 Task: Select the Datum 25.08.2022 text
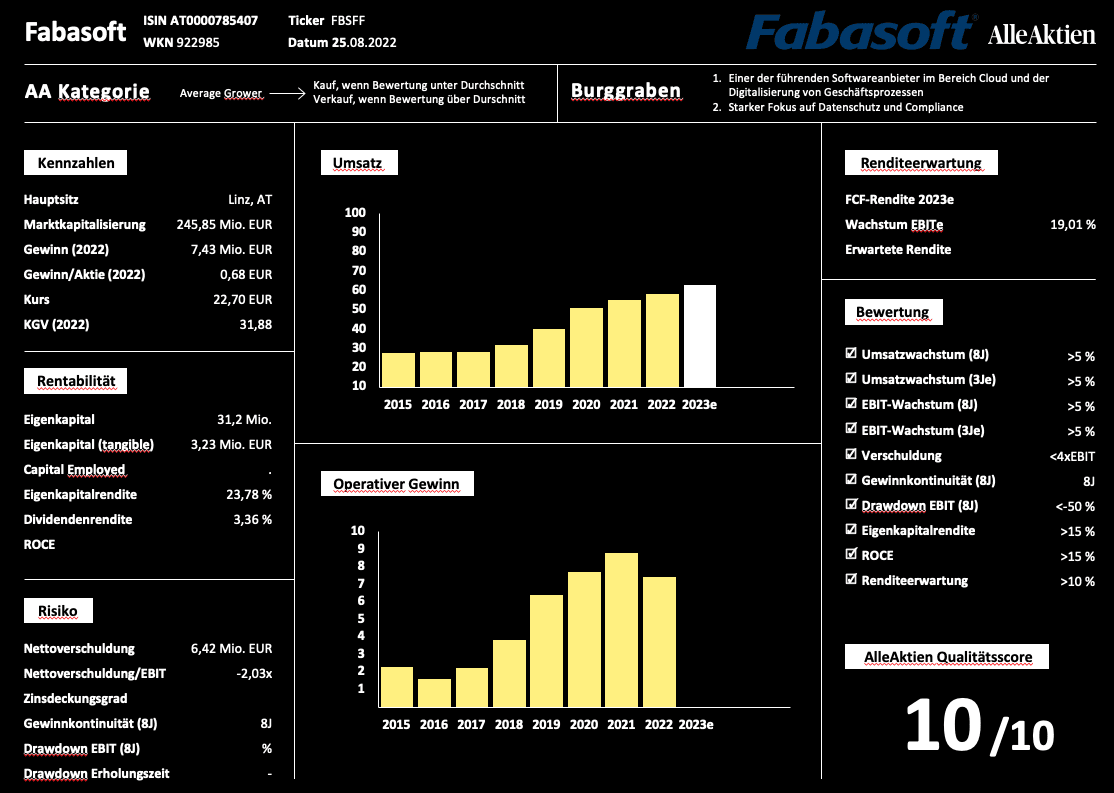tap(342, 43)
